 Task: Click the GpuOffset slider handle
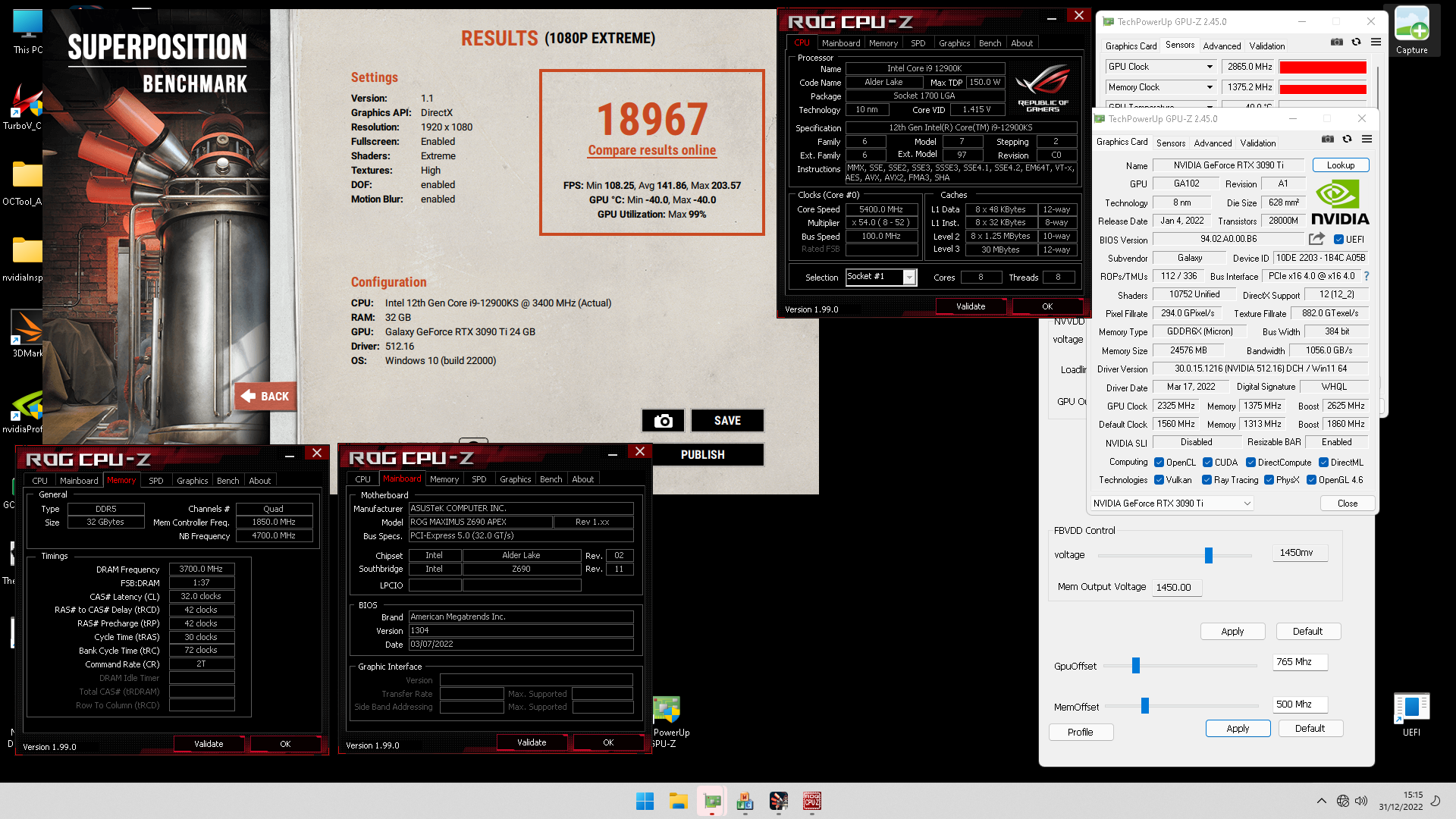click(1136, 665)
